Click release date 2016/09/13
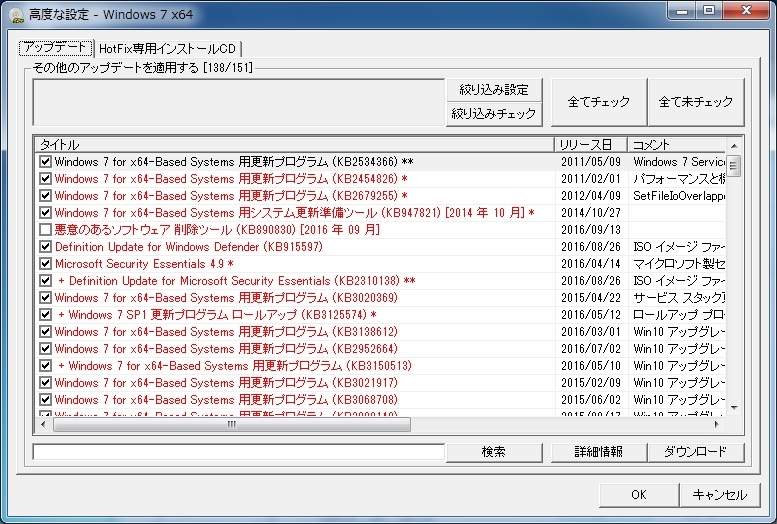Viewport: 777px width, 524px height. 591,230
